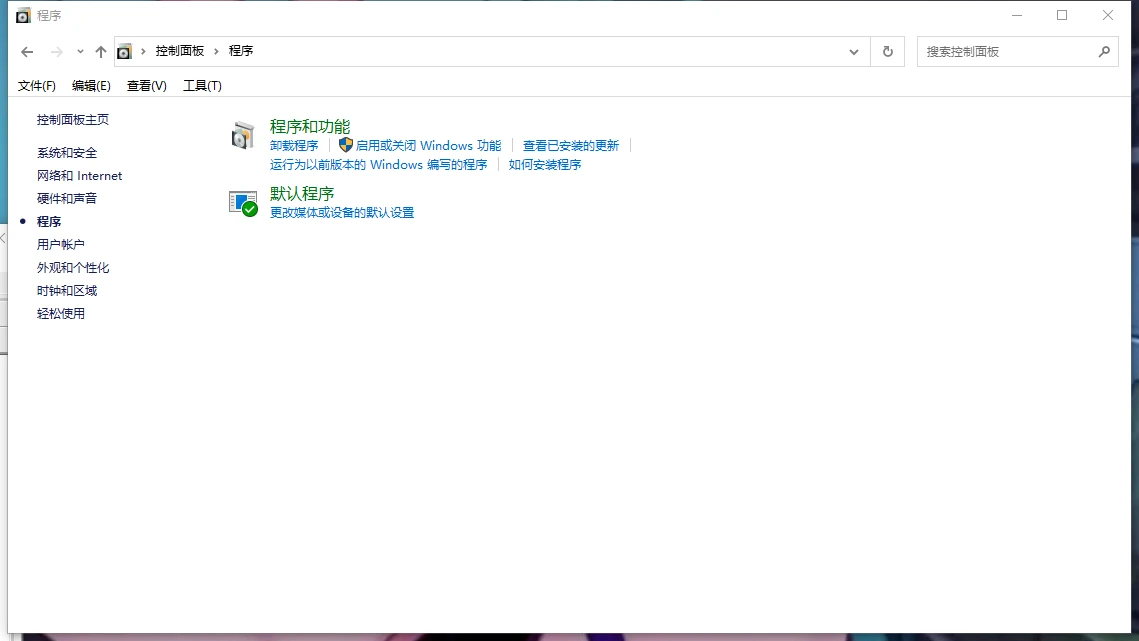Click the 卸载程序 link

point(294,145)
